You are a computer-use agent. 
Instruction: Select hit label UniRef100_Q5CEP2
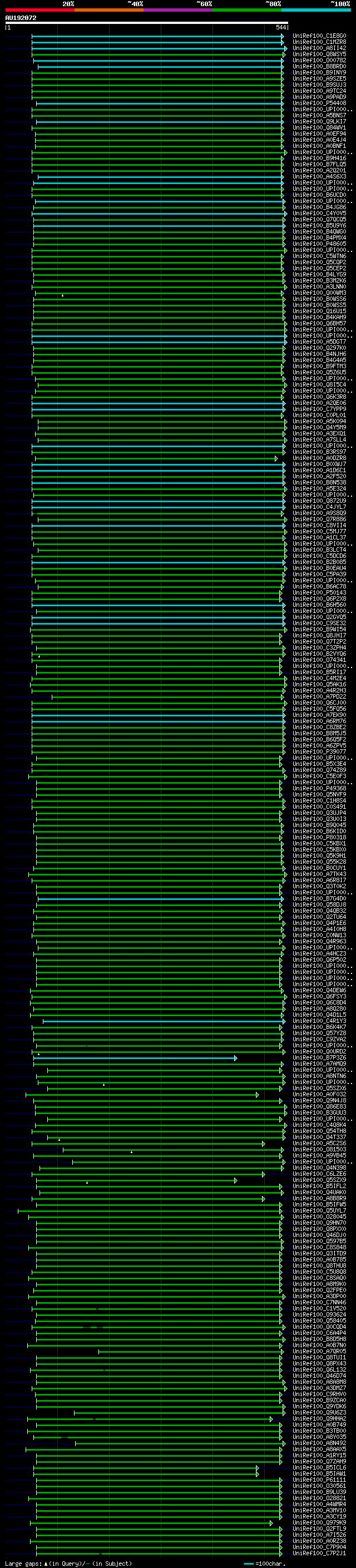319,269
